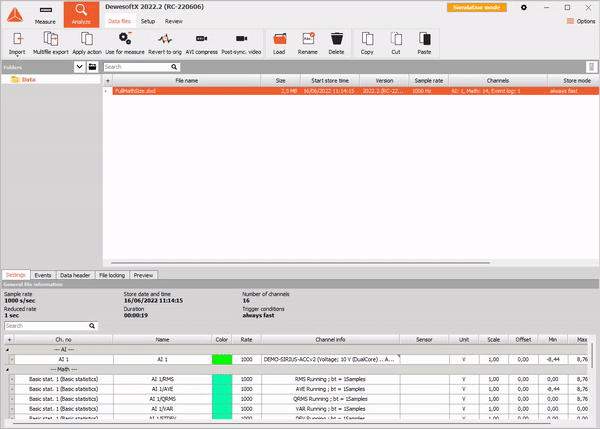Collapse the Math channel group
The width and height of the screenshot is (600, 429).
tap(7, 370)
